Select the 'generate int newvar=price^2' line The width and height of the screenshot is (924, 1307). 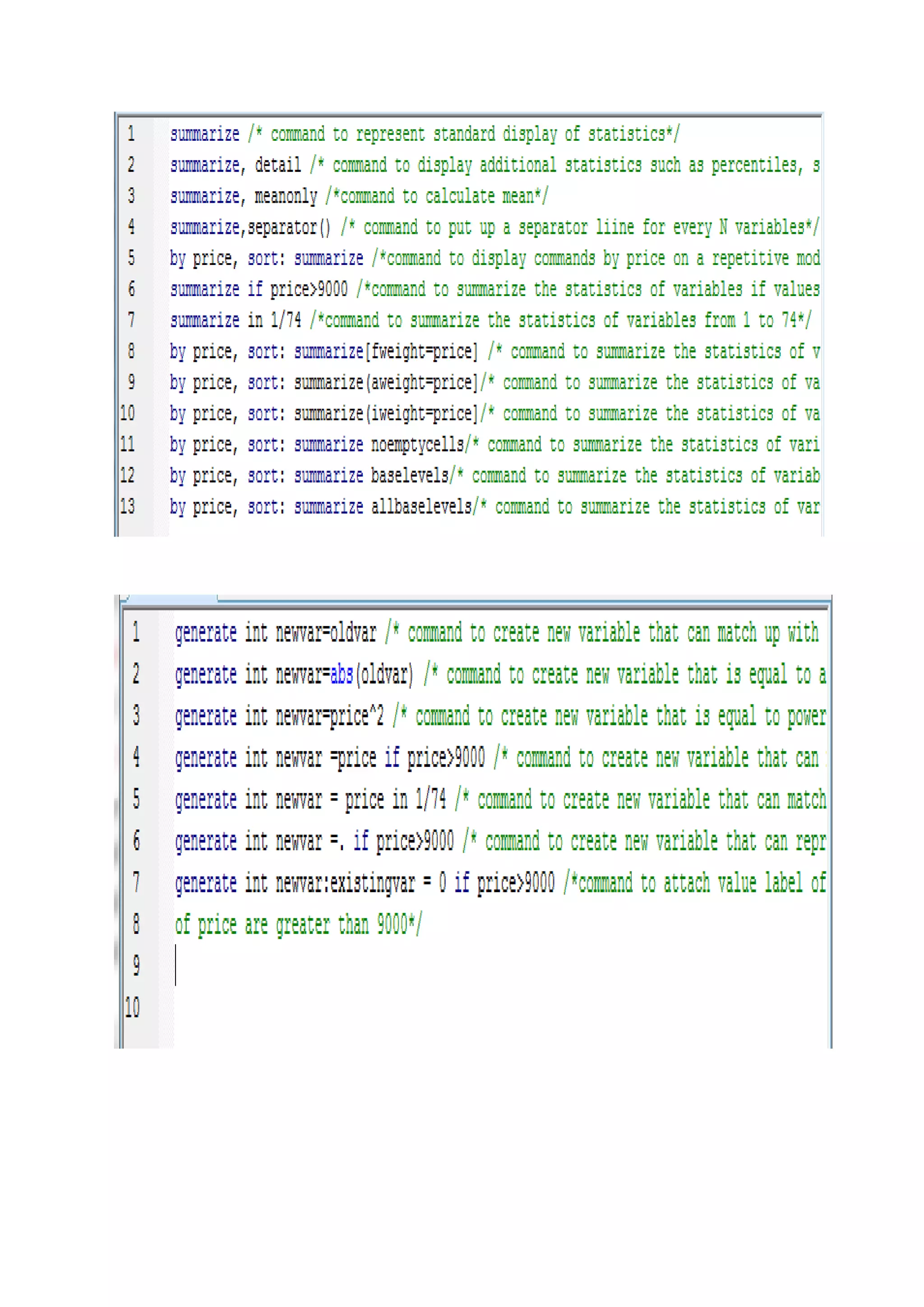501,717
